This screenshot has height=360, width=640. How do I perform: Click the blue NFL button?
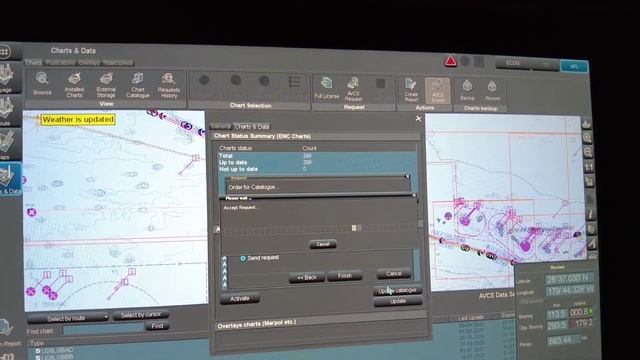(x=574, y=66)
